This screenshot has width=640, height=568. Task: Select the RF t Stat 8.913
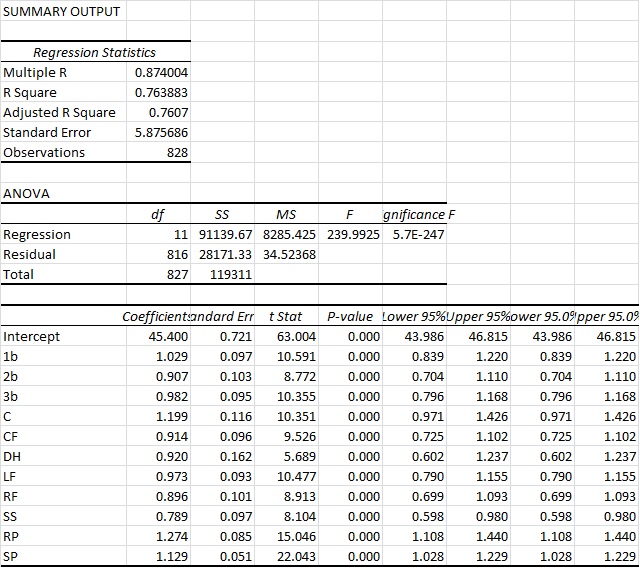point(300,497)
